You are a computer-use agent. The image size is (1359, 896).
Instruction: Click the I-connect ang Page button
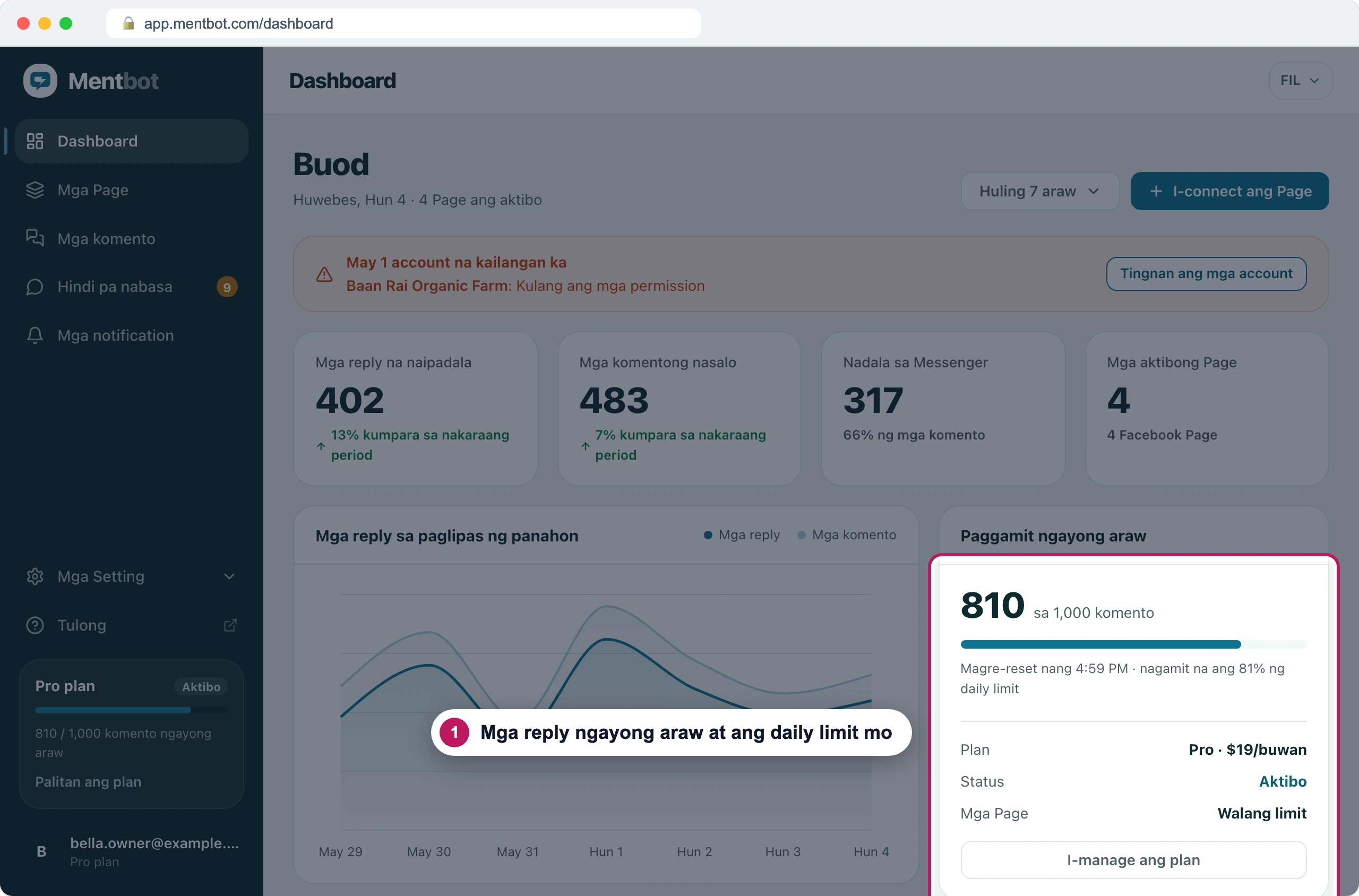[1229, 192]
